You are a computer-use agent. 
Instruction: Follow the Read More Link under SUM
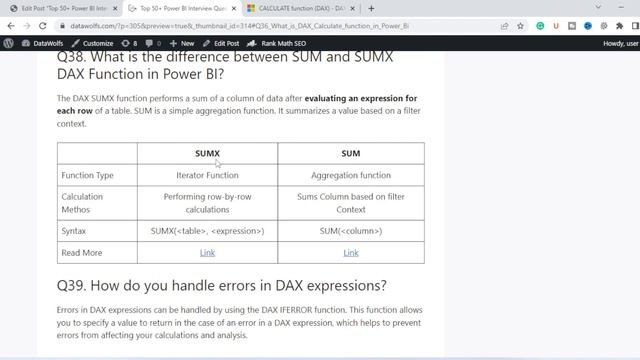click(x=351, y=253)
